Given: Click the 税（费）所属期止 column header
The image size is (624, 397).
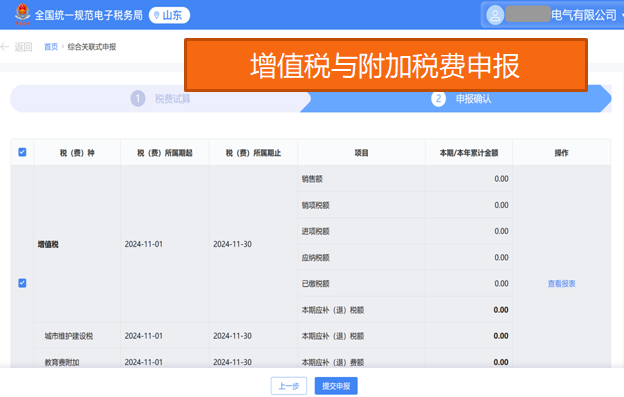Looking at the screenshot, I should pos(254,153).
